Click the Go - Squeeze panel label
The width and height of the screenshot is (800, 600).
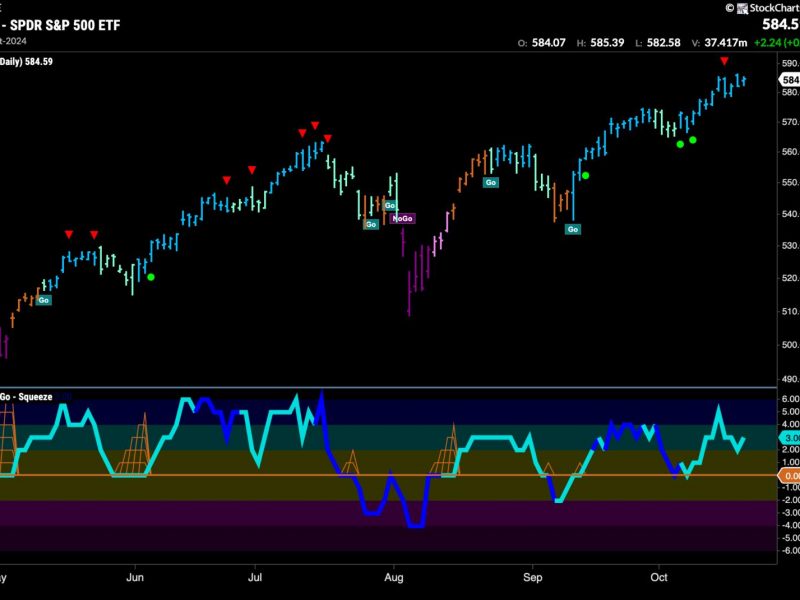(26, 397)
